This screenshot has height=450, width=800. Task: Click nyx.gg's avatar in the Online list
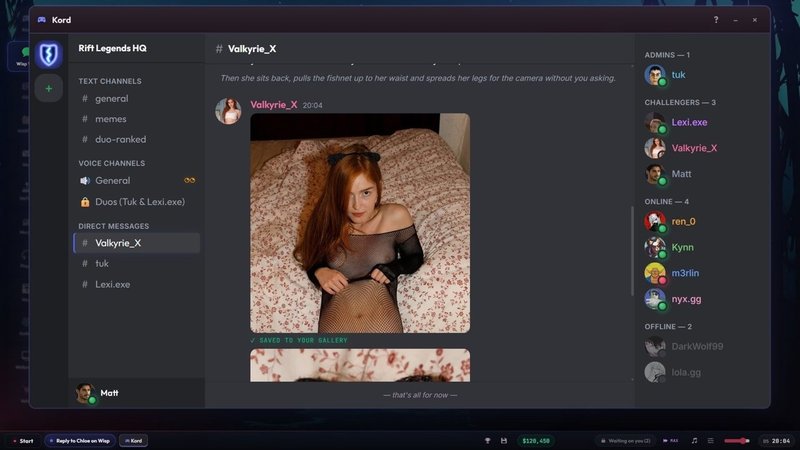tap(655, 299)
